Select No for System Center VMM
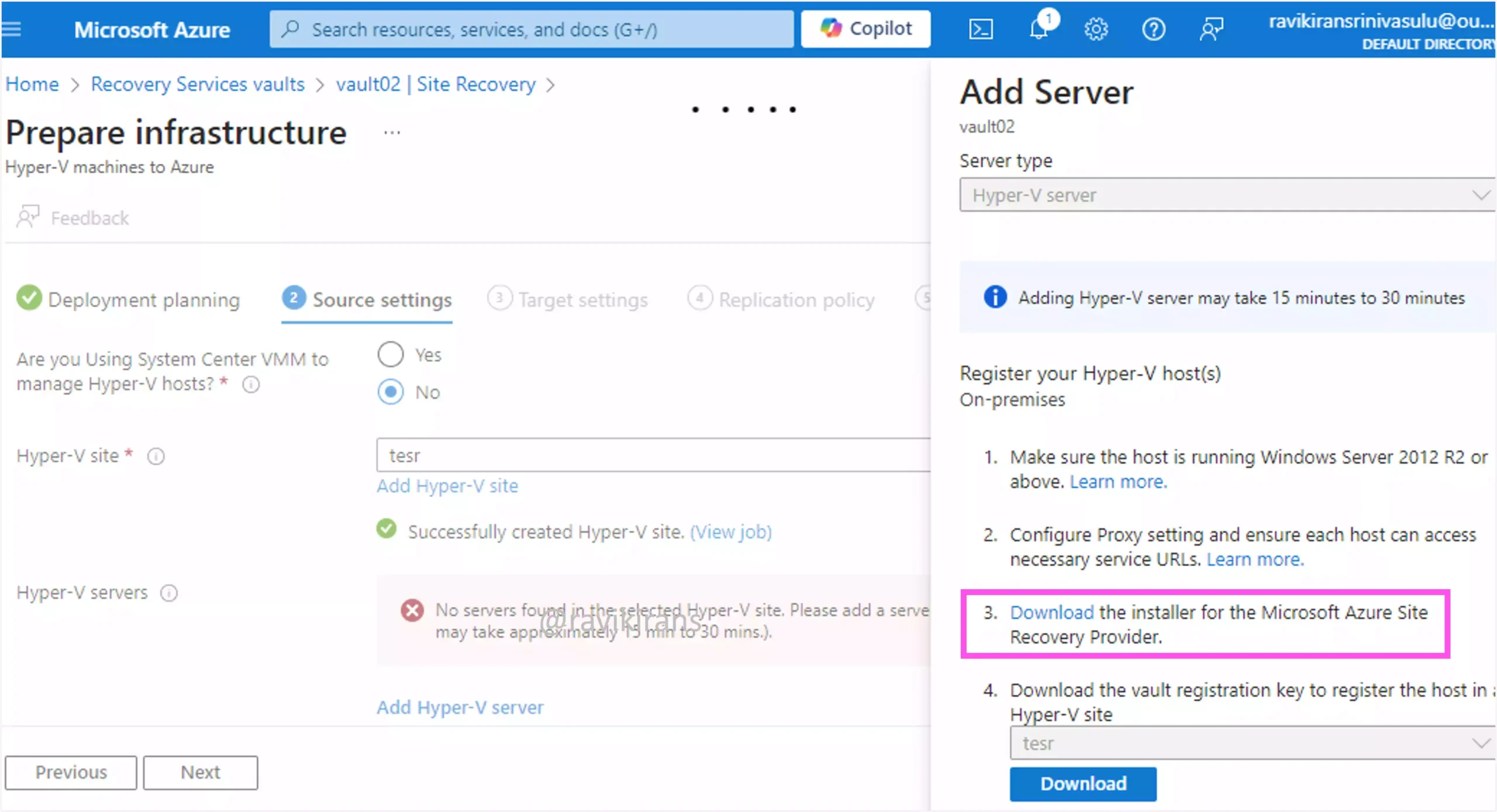The width and height of the screenshot is (1497, 812). click(391, 392)
